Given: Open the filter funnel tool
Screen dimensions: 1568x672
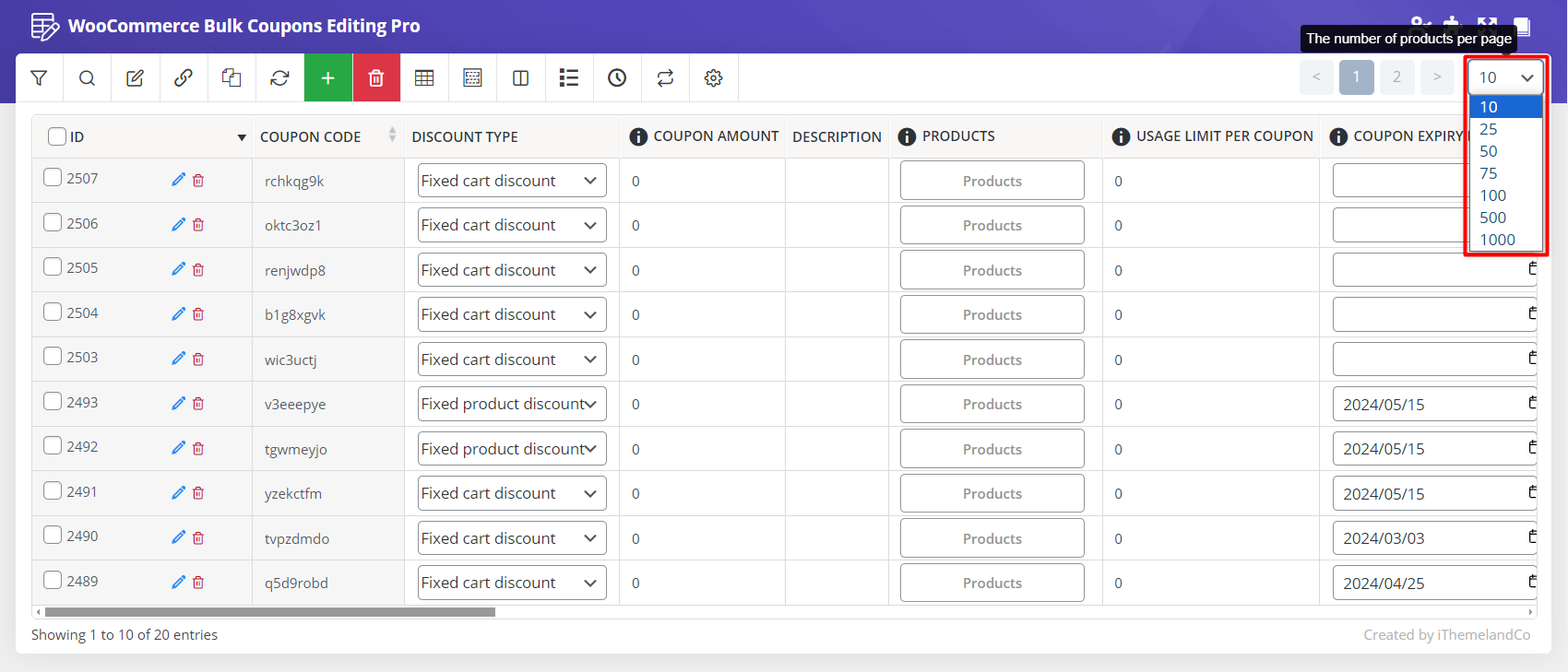Looking at the screenshot, I should coord(39,78).
